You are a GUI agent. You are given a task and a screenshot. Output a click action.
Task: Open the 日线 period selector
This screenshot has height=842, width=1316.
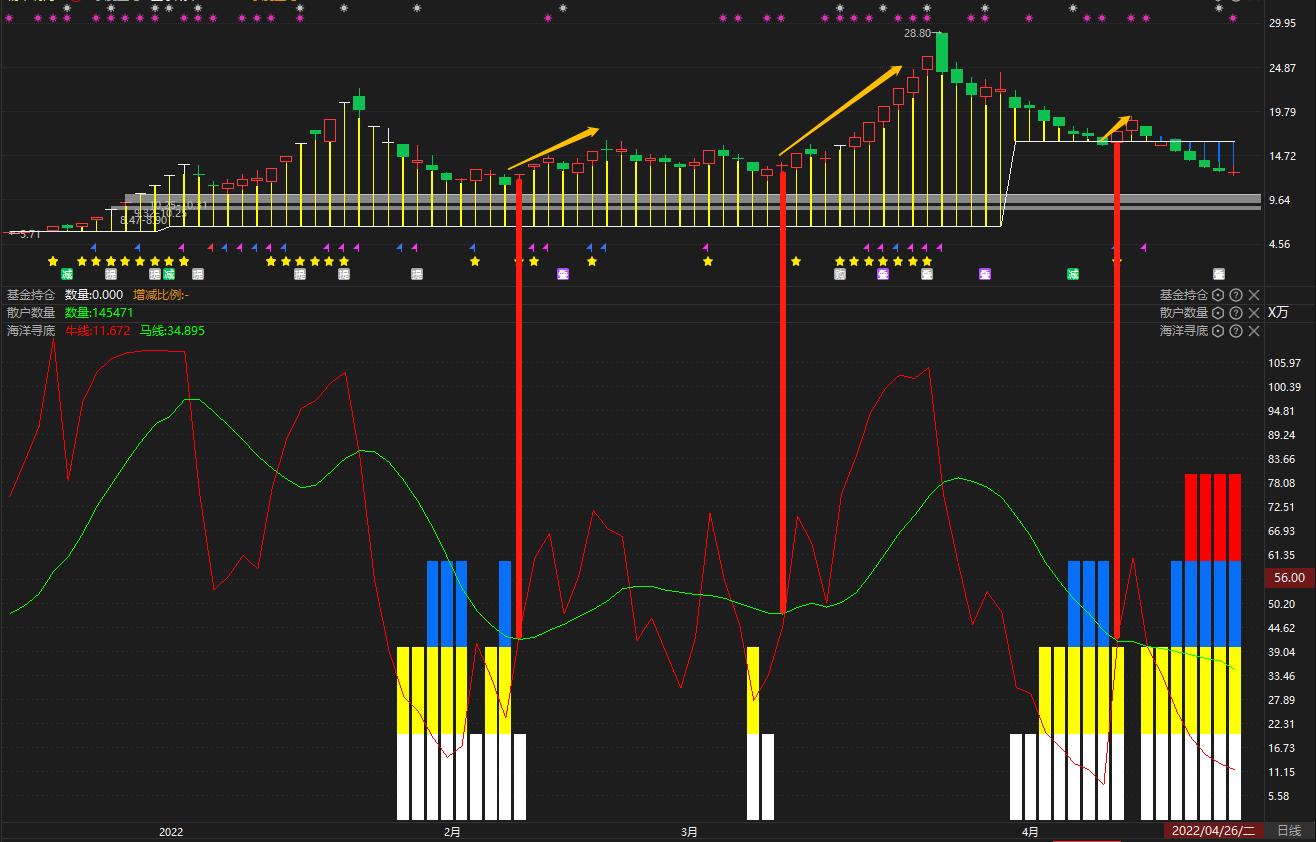pyautogui.click(x=1289, y=831)
